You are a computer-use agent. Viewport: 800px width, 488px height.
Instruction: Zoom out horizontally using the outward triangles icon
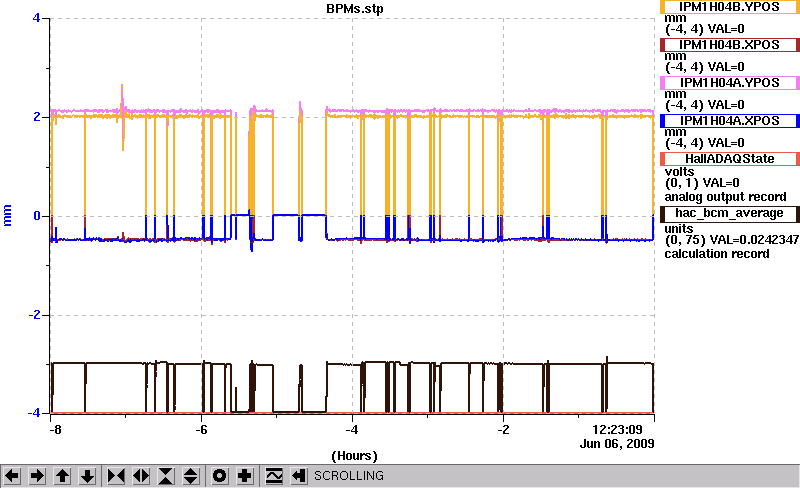click(141, 476)
